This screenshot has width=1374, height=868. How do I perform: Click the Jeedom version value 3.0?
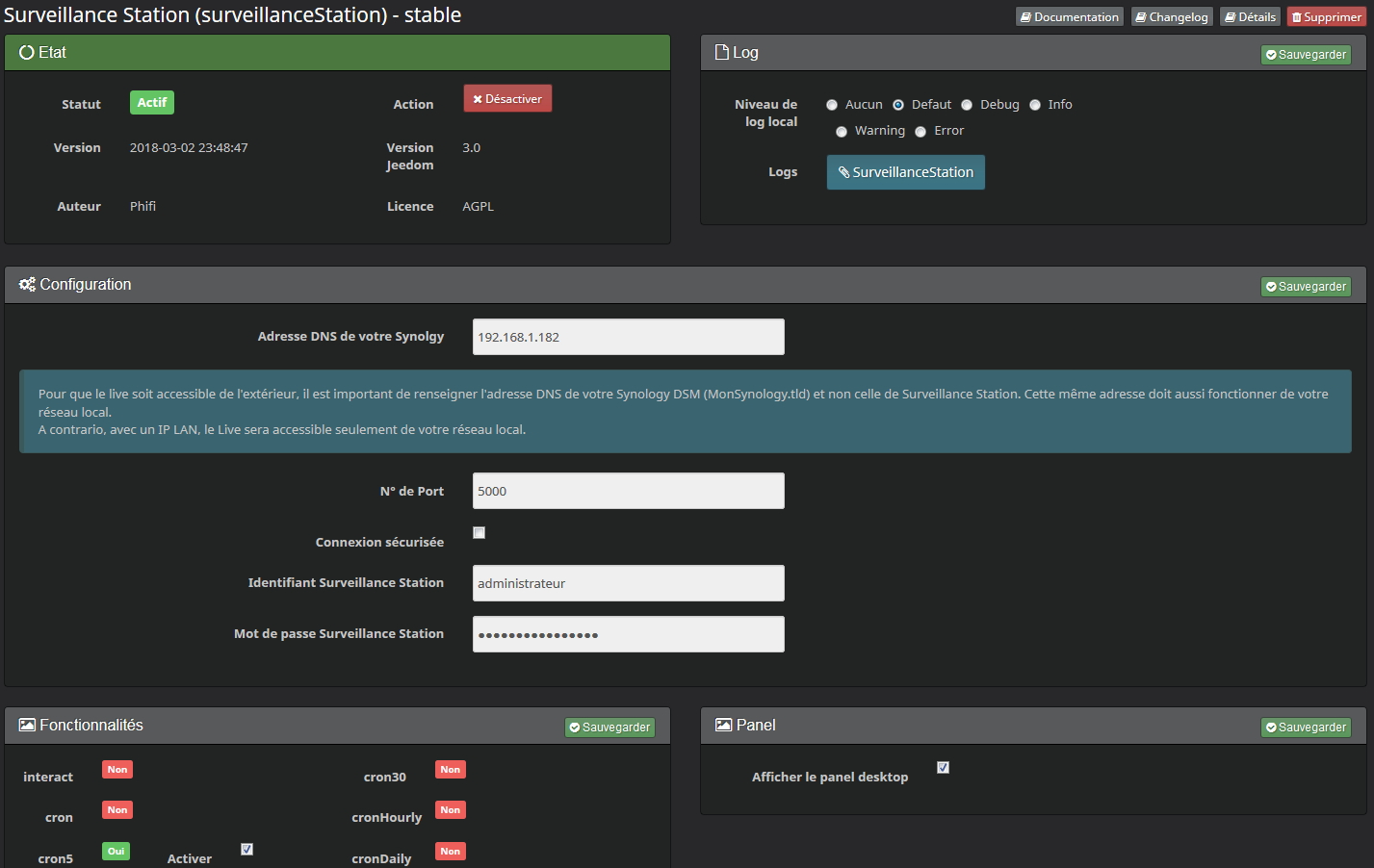471,148
